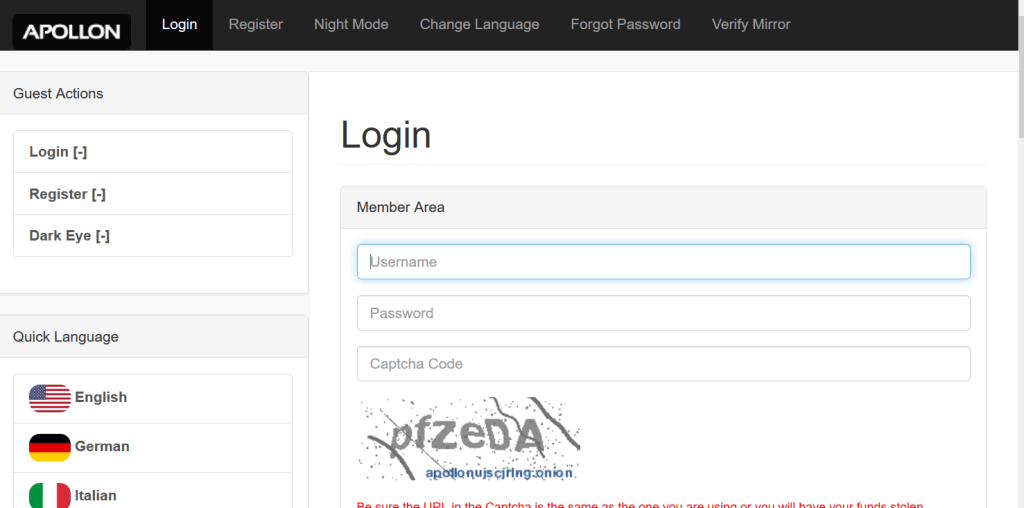Choose English language text link
Image resolution: width=1024 pixels, height=508 pixels.
tap(101, 398)
